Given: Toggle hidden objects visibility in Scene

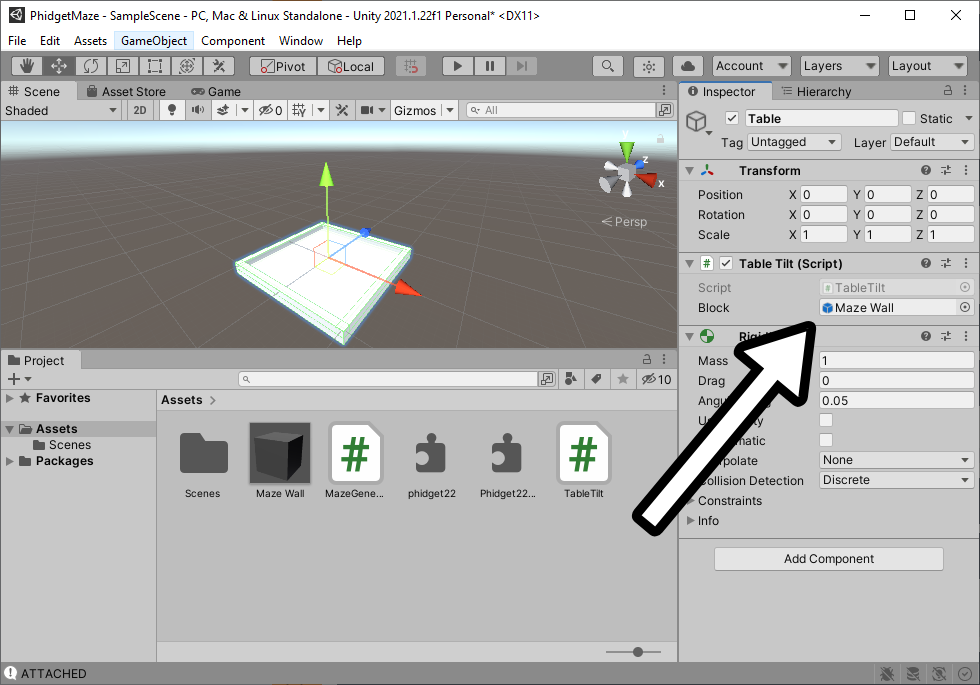Looking at the screenshot, I should pos(271,110).
